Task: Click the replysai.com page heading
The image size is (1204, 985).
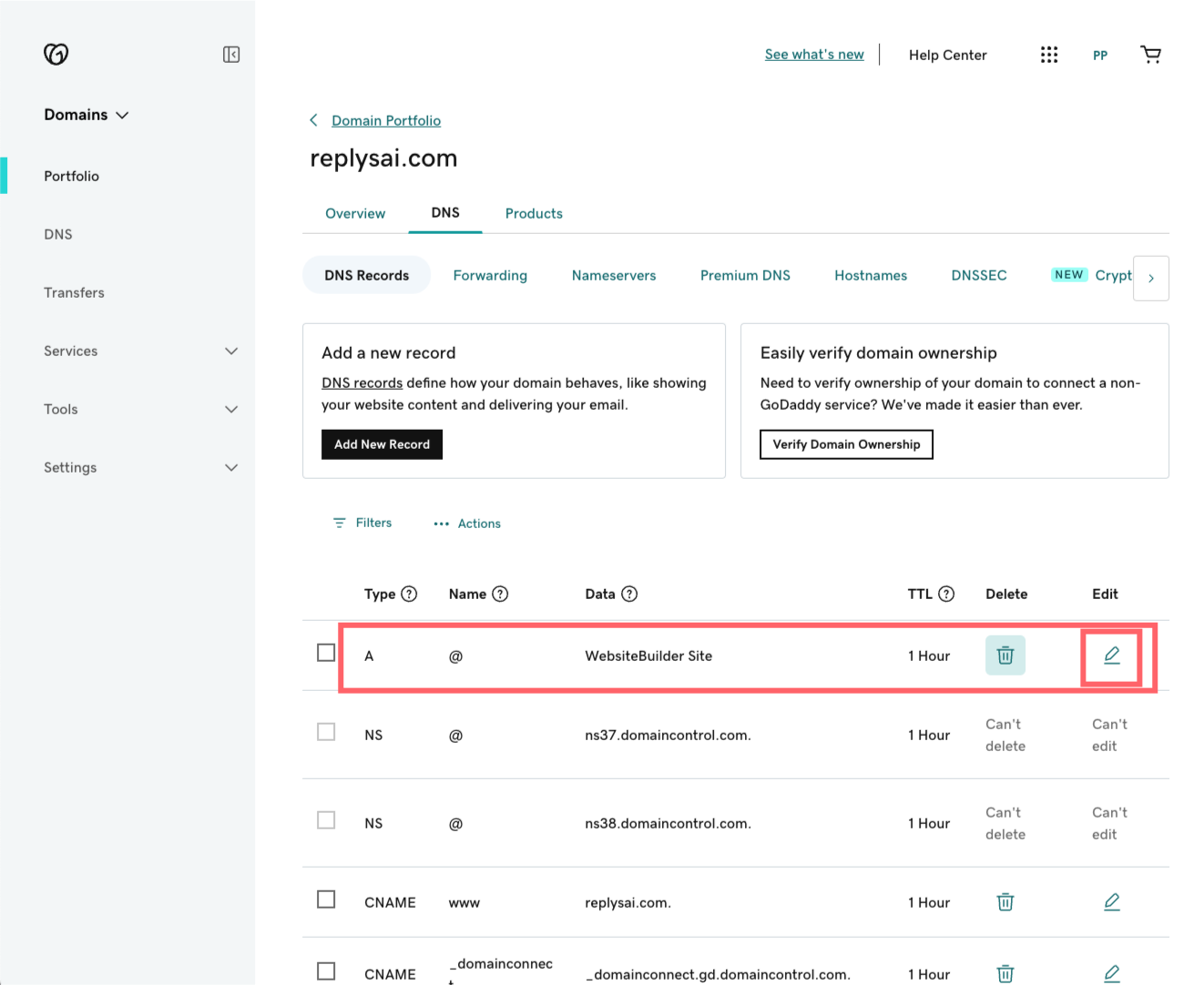Action: pos(383,158)
